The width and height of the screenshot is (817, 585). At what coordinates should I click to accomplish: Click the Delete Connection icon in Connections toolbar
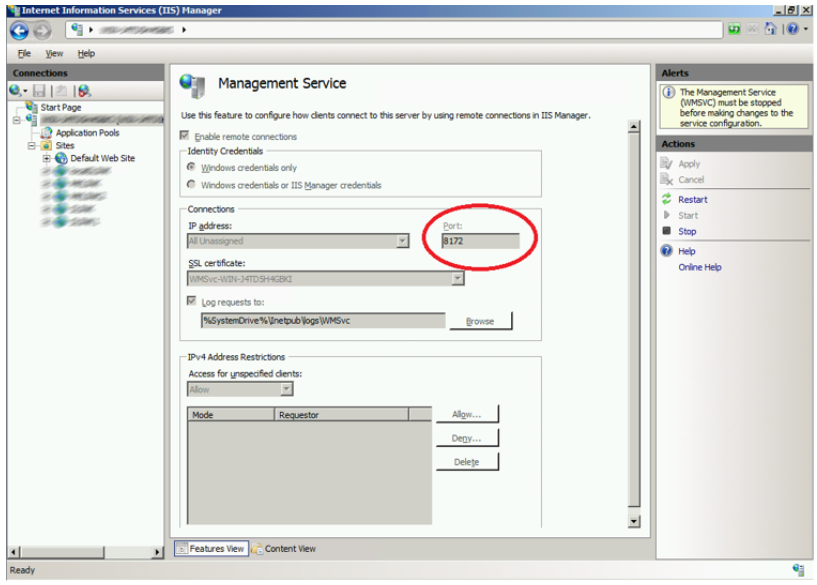pyautogui.click(x=84, y=91)
